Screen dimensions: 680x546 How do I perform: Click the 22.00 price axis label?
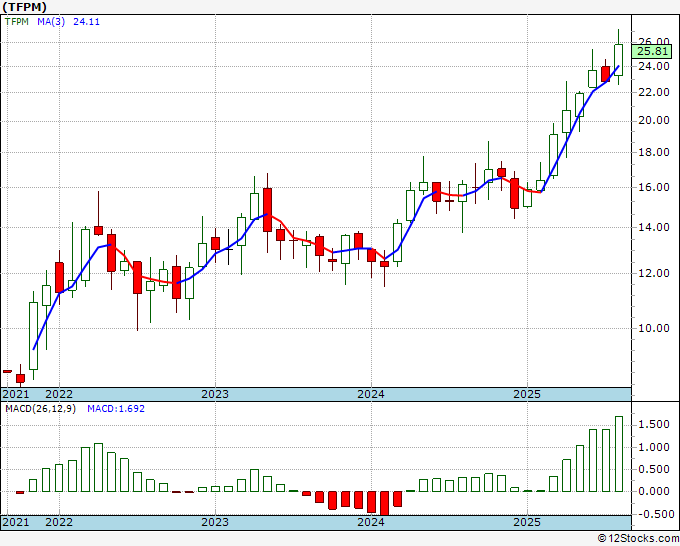click(654, 92)
